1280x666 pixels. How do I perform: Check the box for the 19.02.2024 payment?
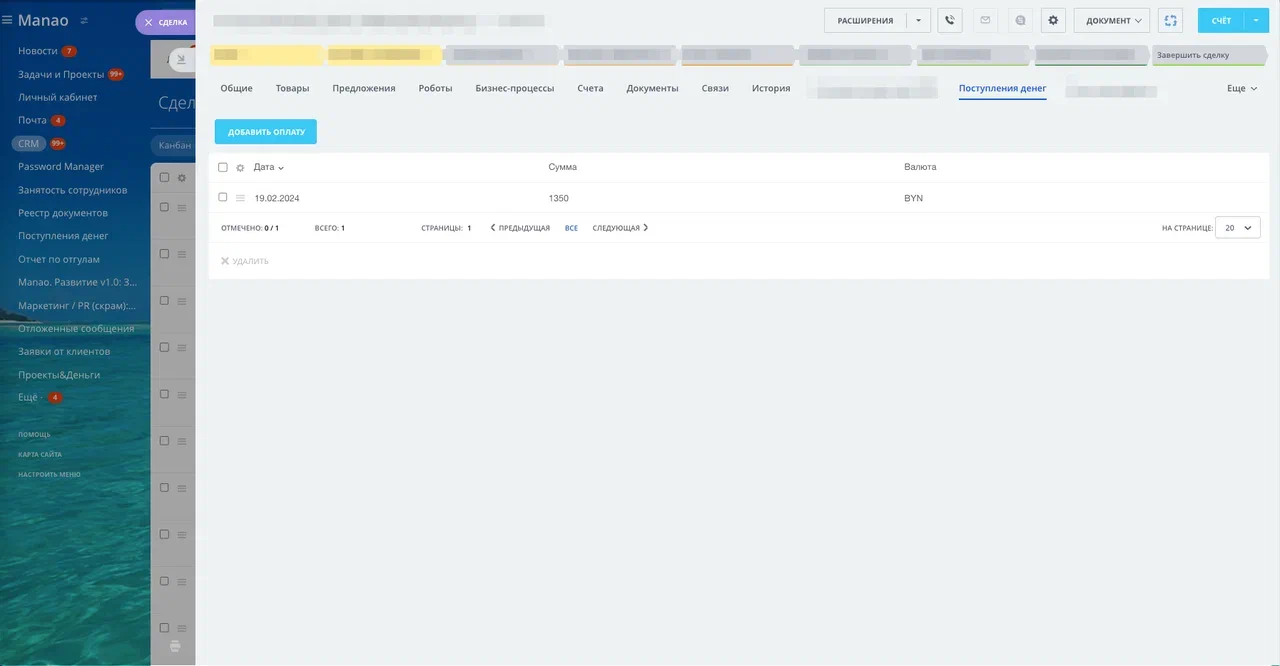(x=223, y=197)
